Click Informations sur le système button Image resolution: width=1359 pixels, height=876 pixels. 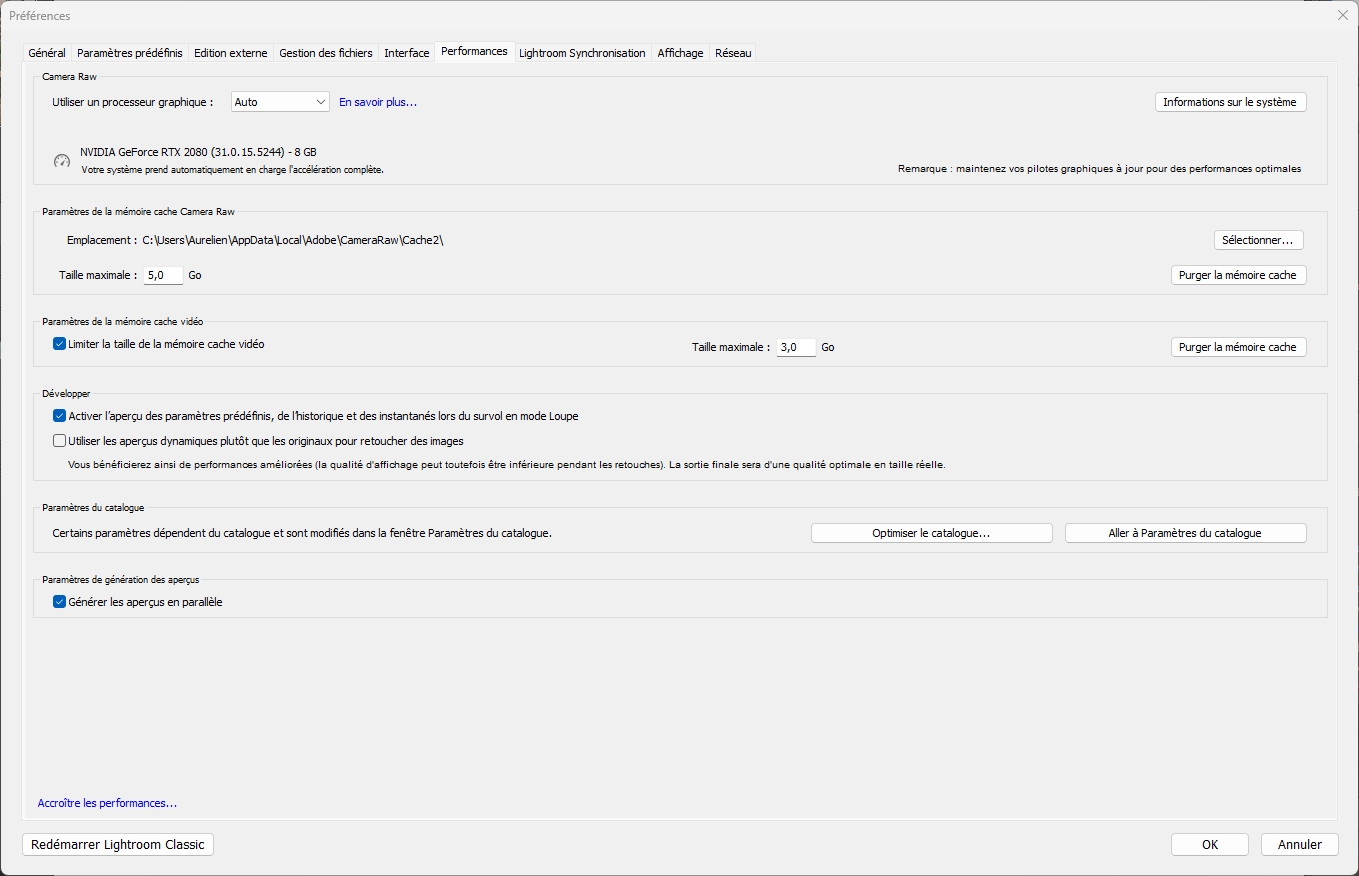pos(1229,102)
